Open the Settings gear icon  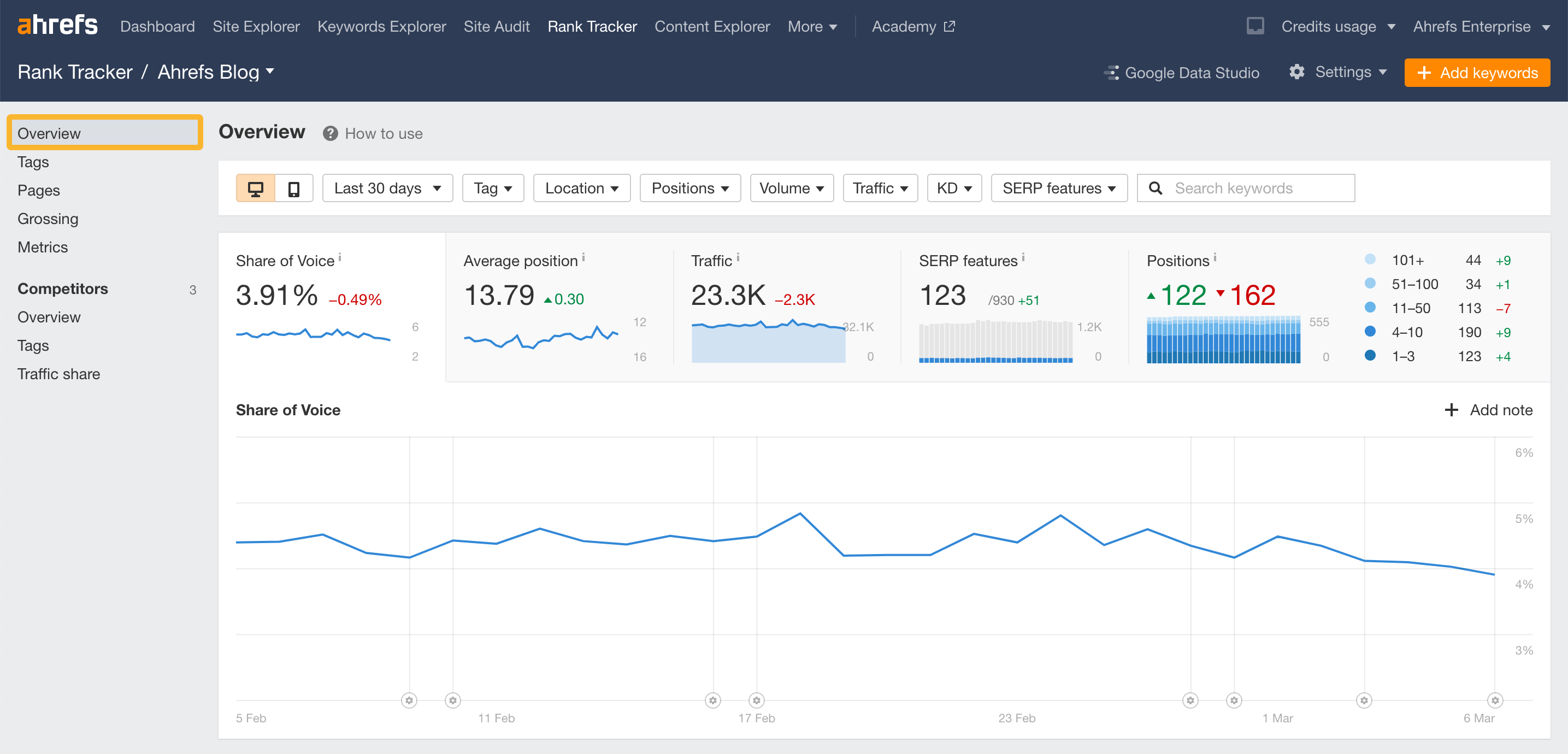click(x=1297, y=72)
